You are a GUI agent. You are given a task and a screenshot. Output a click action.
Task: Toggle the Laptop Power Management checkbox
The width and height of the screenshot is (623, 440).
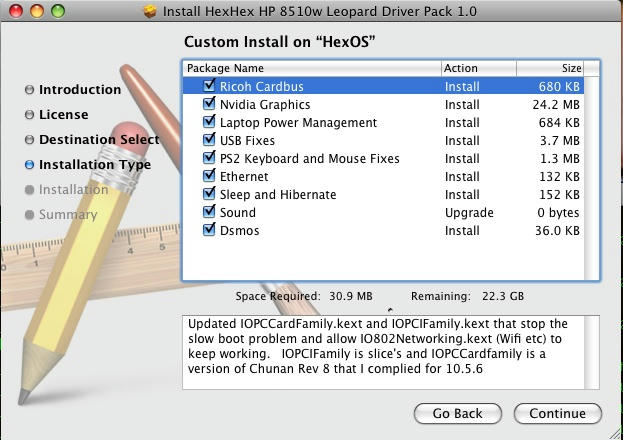click(x=209, y=122)
